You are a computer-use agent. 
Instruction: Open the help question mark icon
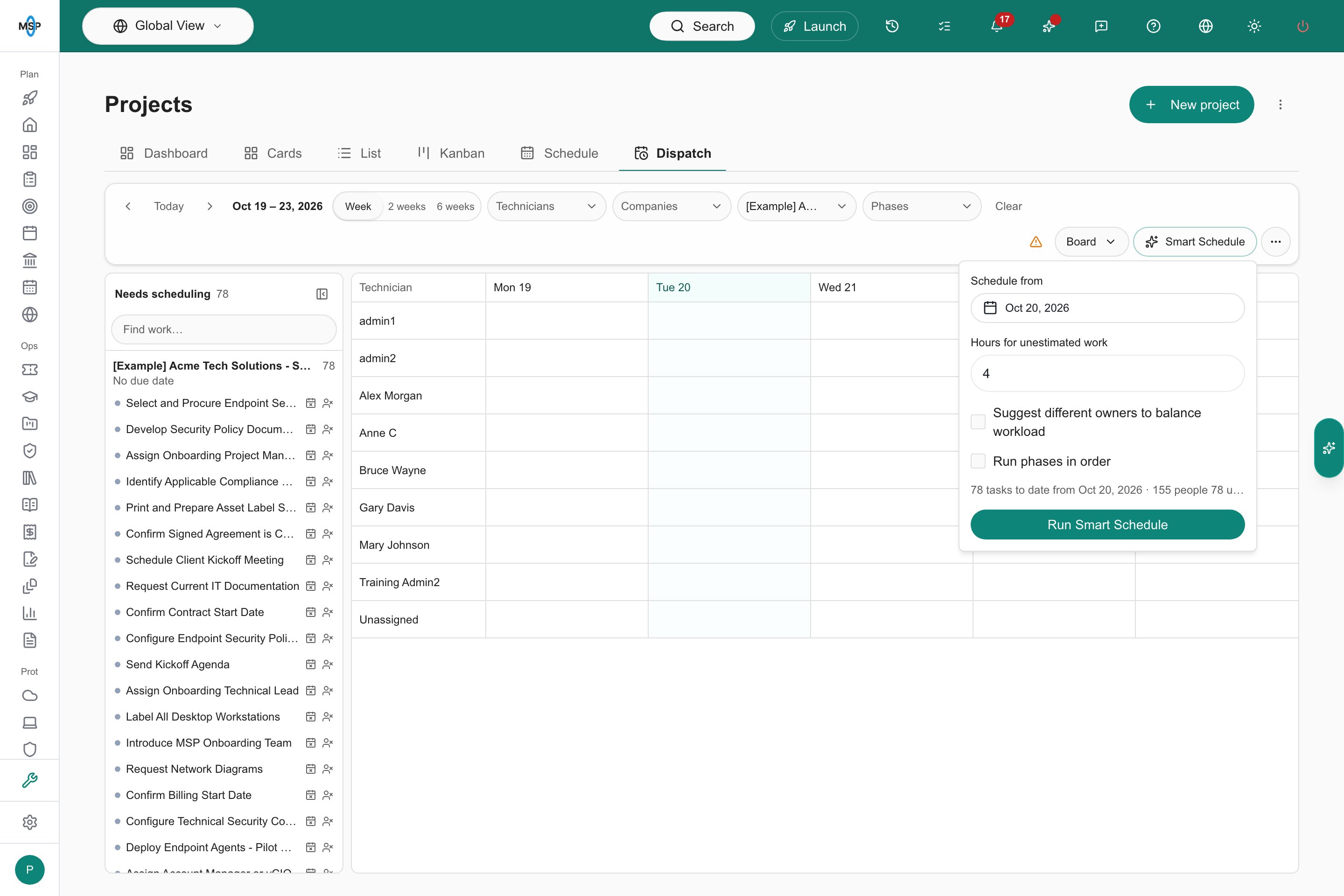(x=1154, y=26)
